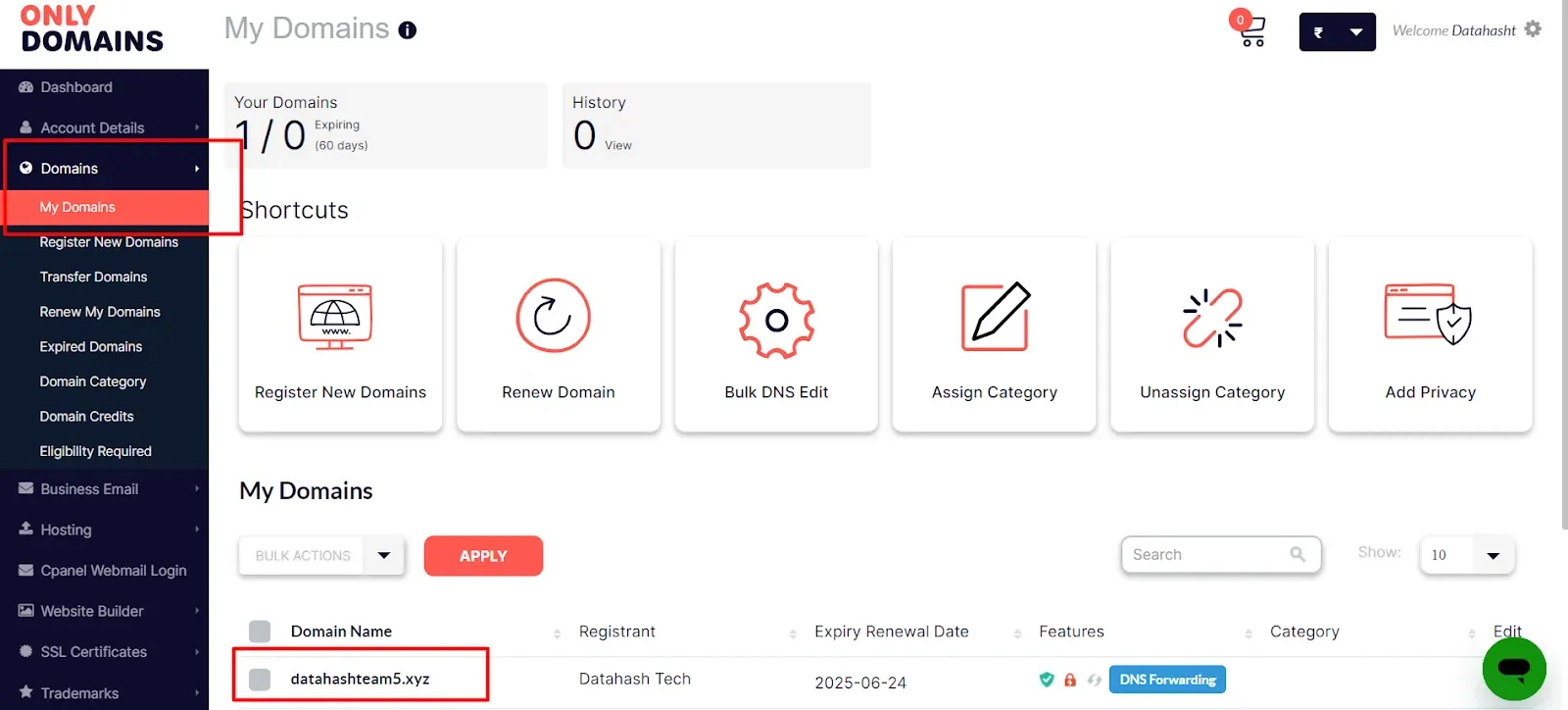
Task: Click the Expiring (60 days) link
Action: [341, 135]
